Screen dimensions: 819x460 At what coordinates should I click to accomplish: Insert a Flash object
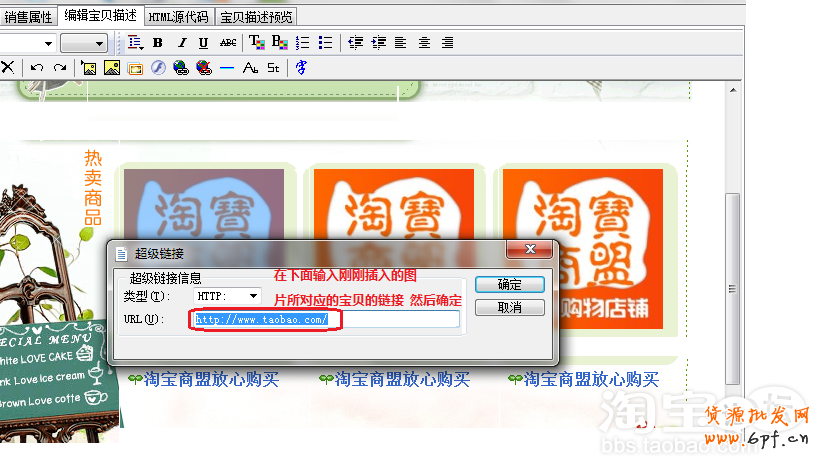(x=157, y=68)
